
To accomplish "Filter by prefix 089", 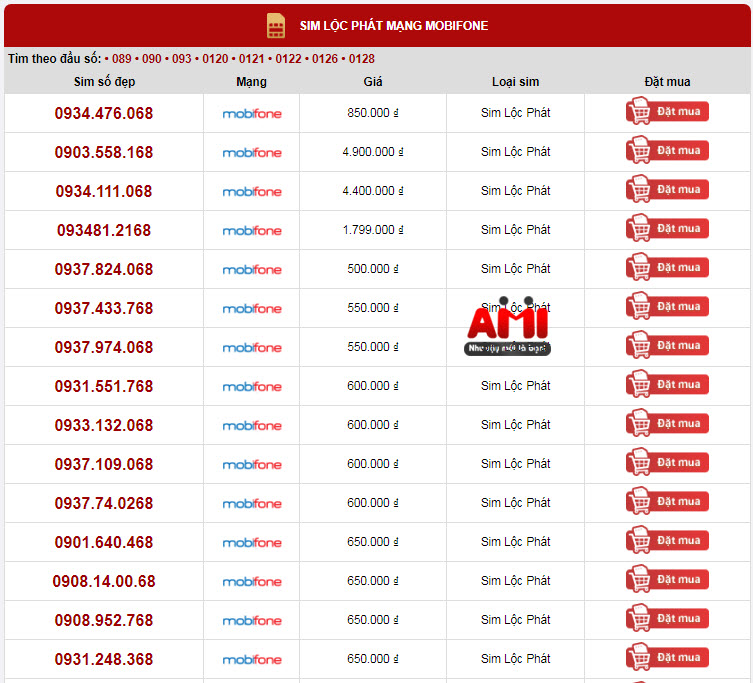I will 121,59.
